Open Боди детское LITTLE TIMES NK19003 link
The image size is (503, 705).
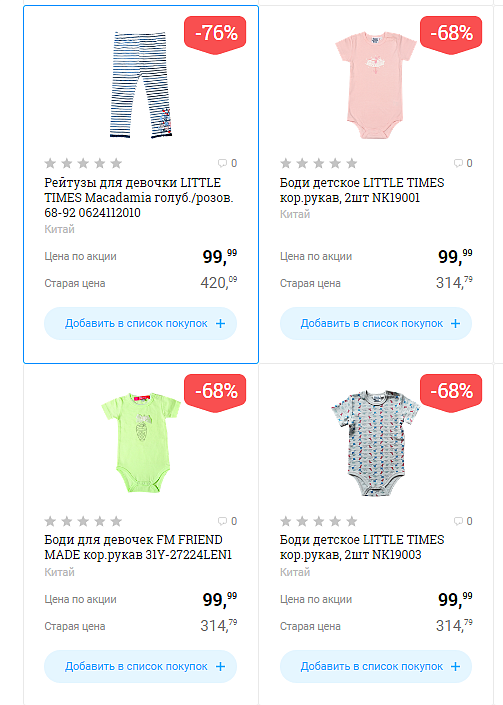[362, 547]
